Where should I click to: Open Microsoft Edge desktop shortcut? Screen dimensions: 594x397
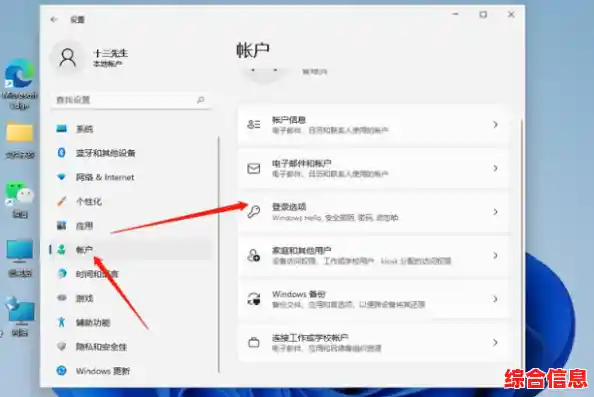pyautogui.click(x=20, y=84)
